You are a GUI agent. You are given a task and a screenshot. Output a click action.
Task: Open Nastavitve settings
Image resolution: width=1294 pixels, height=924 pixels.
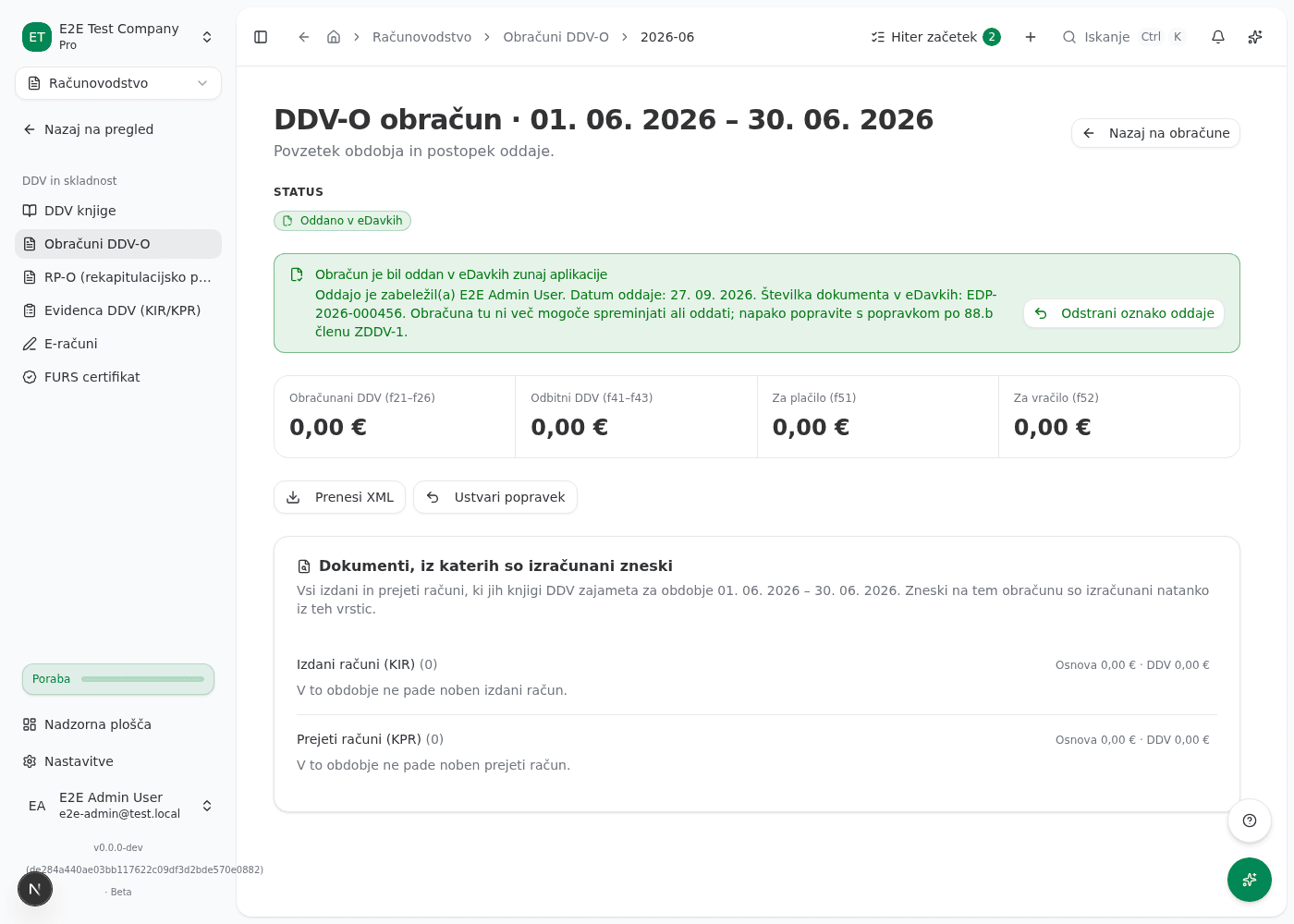tap(118, 761)
